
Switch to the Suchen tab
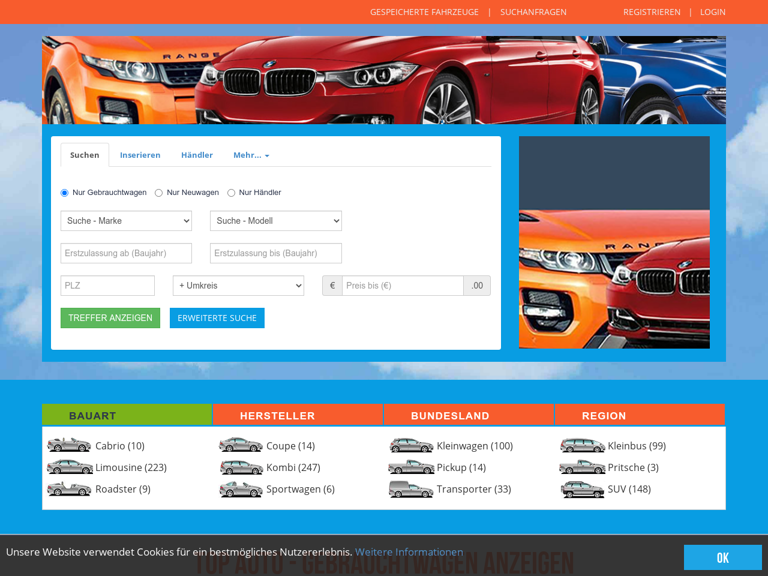click(85, 155)
